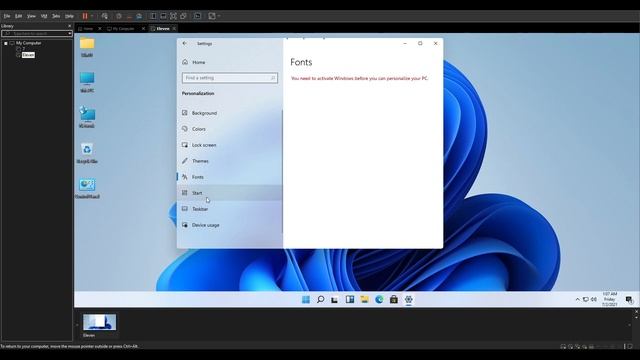Collapse the My Computer tree node

point(6,43)
